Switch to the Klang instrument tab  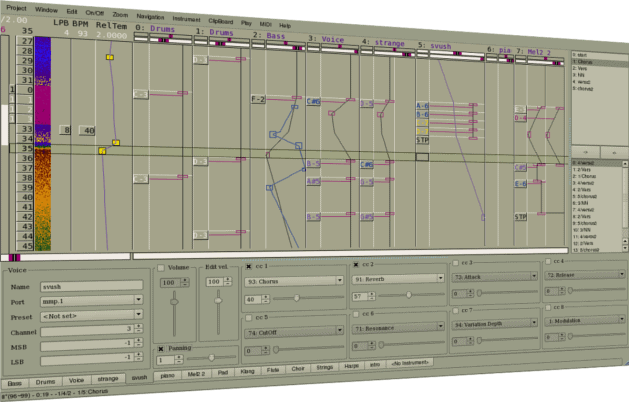tap(247, 371)
